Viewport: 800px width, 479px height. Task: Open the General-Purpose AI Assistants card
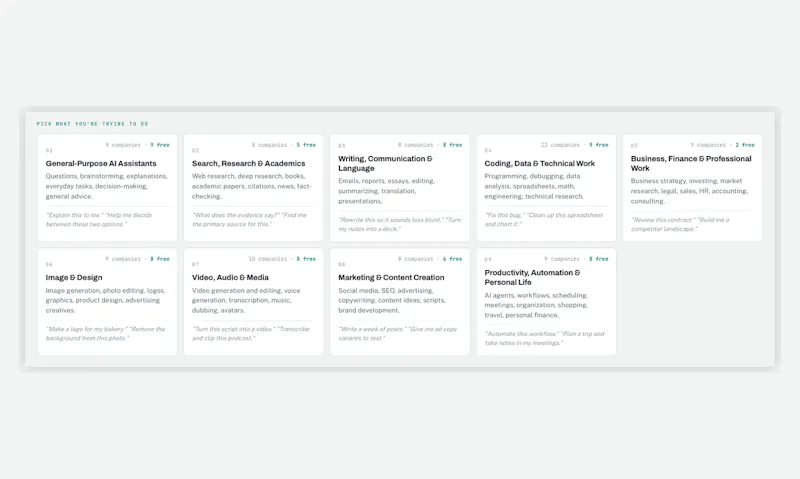[x=107, y=188]
